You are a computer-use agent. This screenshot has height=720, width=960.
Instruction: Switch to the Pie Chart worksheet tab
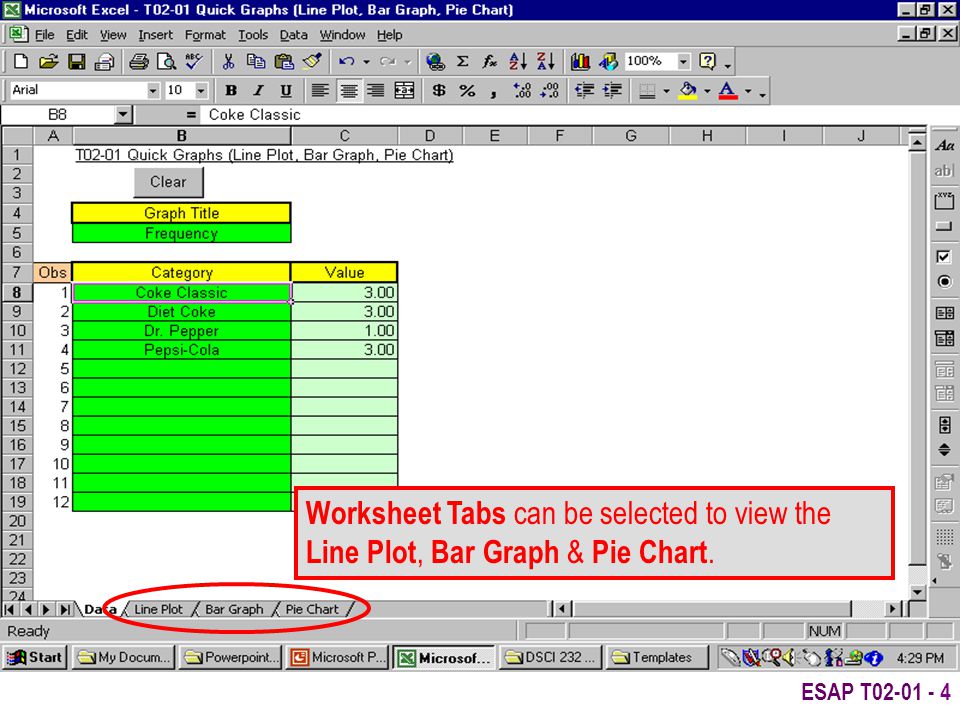[x=312, y=609]
